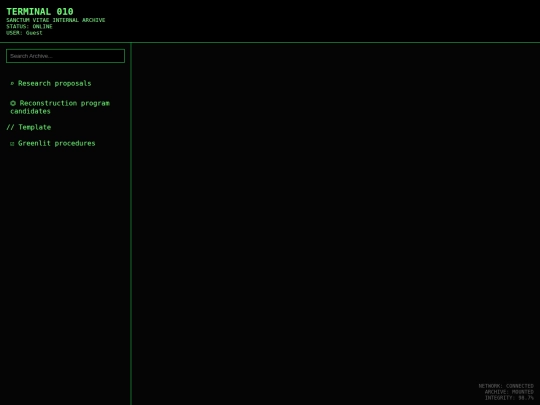Select the // Template item

click(29, 127)
